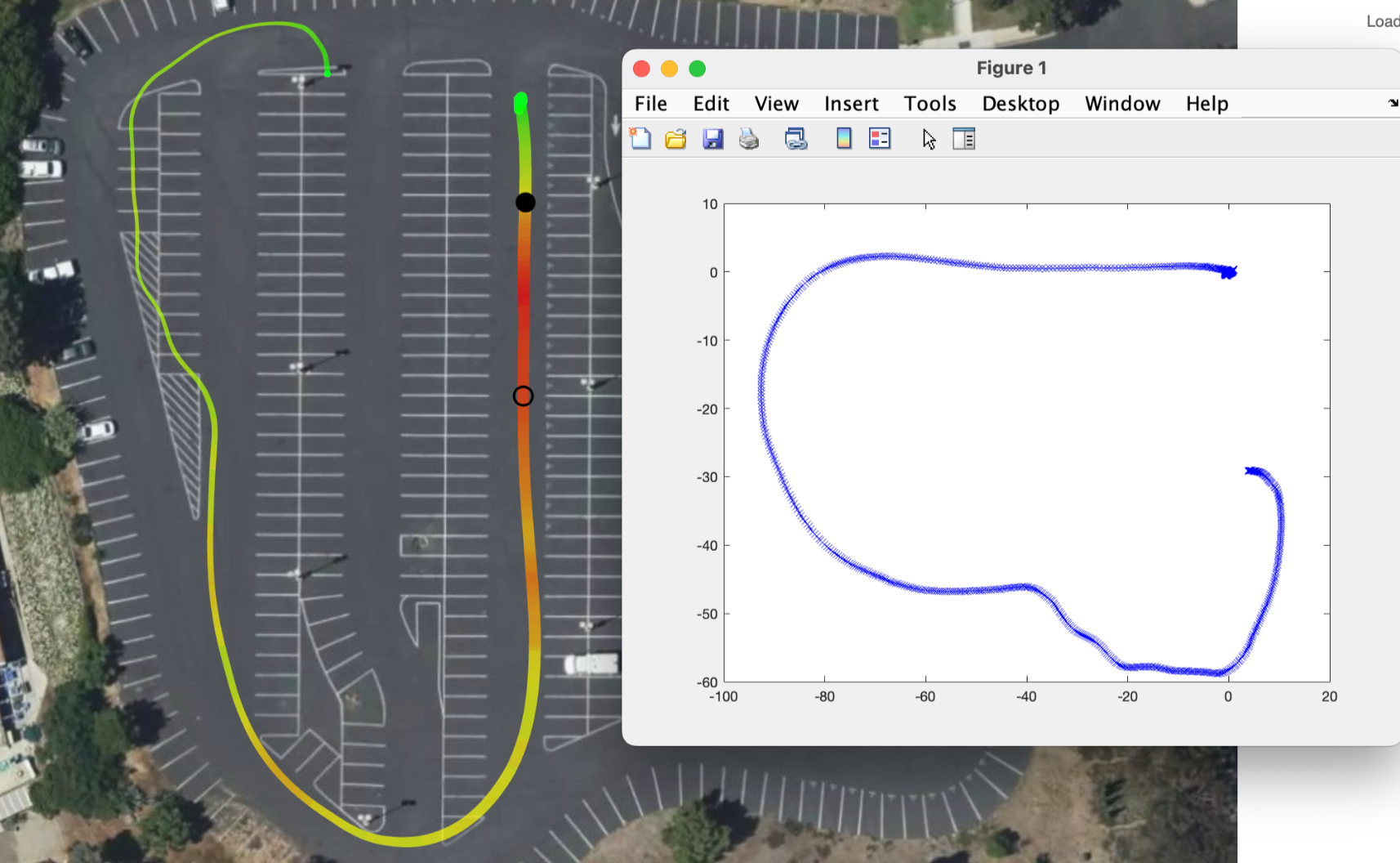
Task: Open the Edit menu in Figure 1
Action: [x=711, y=104]
